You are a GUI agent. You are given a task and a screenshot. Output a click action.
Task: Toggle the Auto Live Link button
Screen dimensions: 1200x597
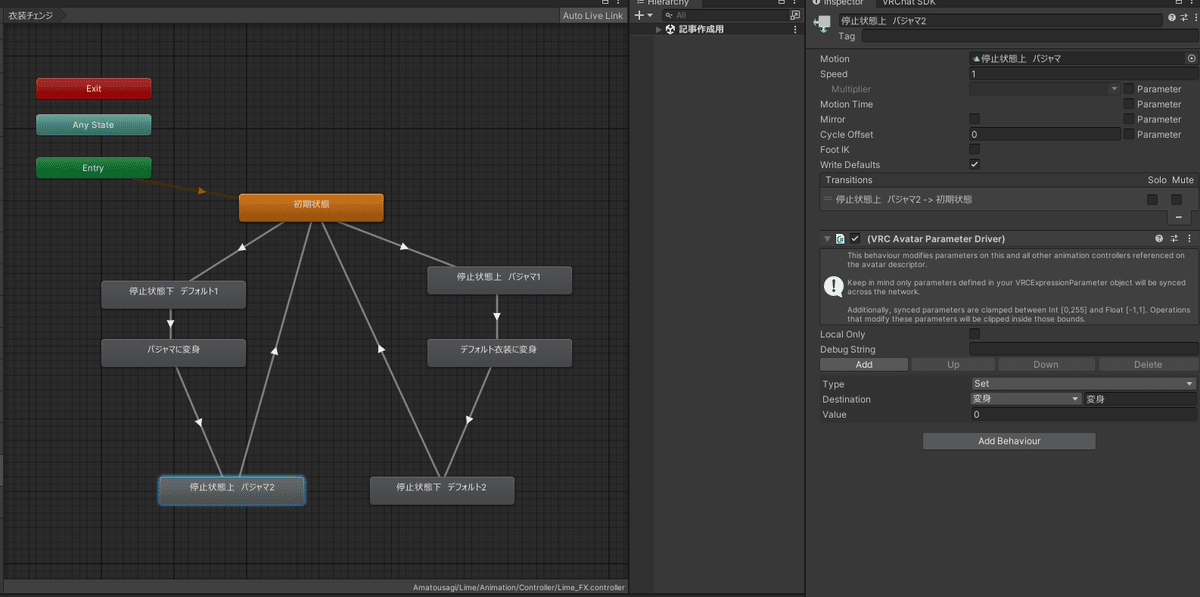[593, 16]
